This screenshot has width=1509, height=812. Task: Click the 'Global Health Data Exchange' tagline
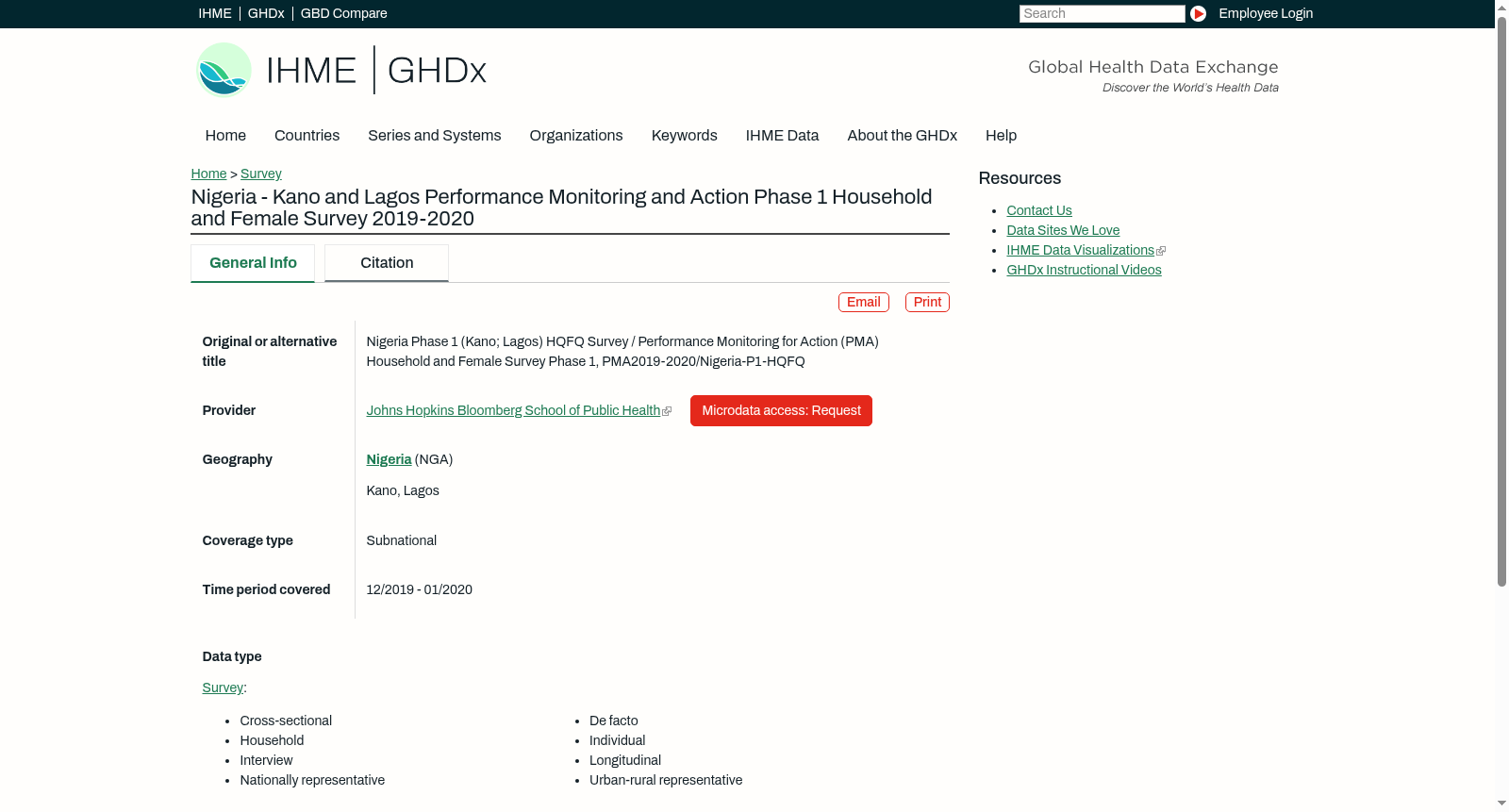1152,67
